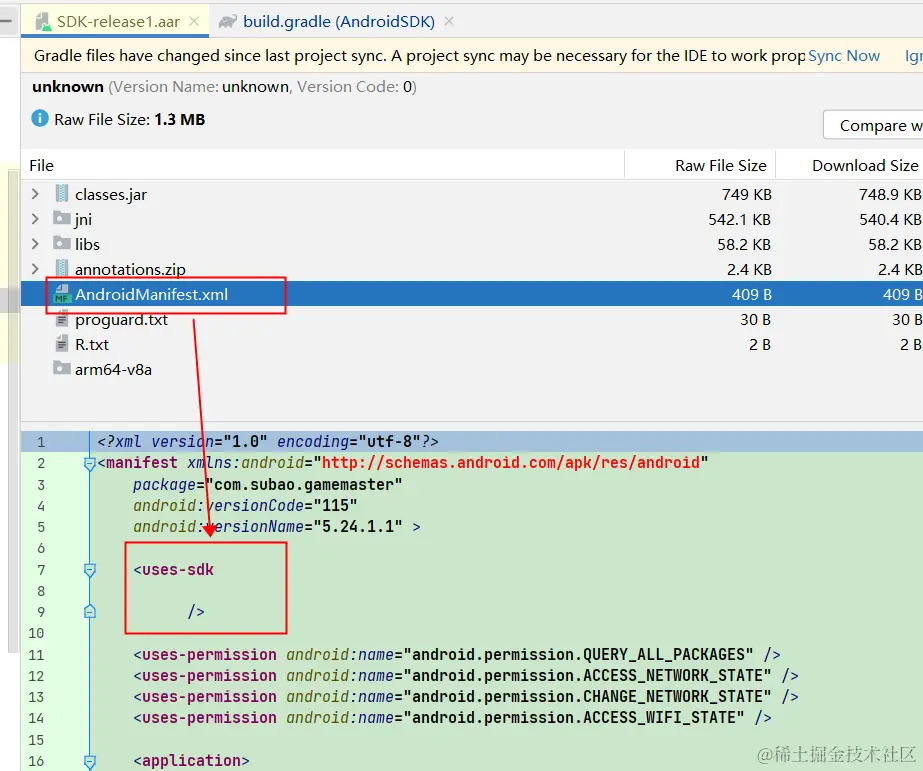Select the proguard.txt file
The width and height of the screenshot is (923, 771).
coord(121,320)
